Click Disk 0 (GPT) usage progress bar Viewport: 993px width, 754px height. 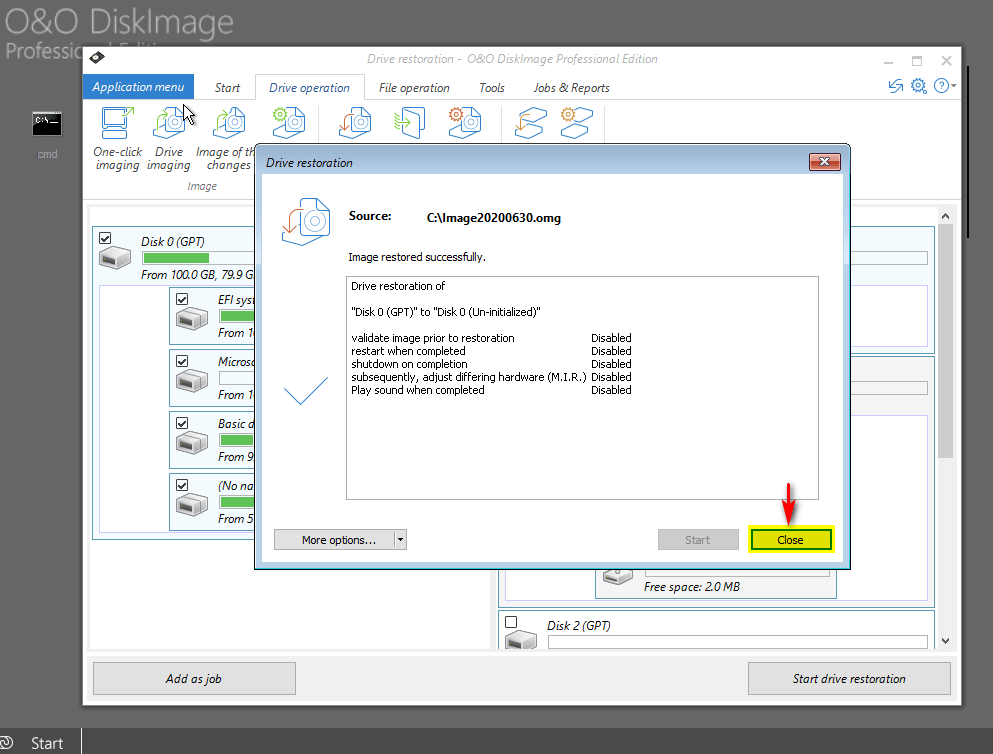[198, 258]
